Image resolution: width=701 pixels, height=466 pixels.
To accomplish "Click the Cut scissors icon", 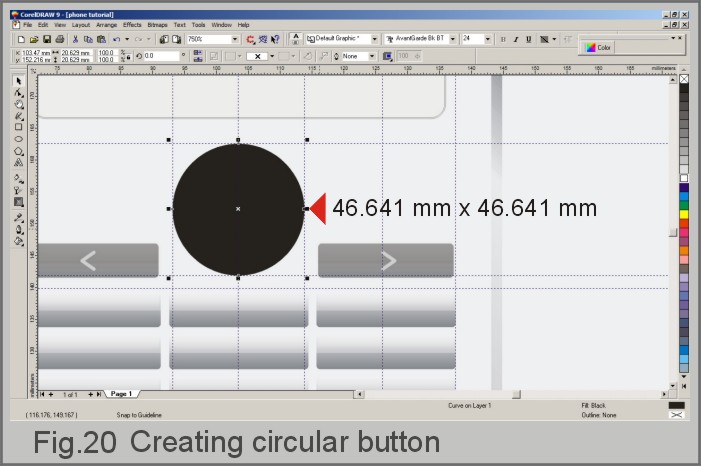I will 75,39.
